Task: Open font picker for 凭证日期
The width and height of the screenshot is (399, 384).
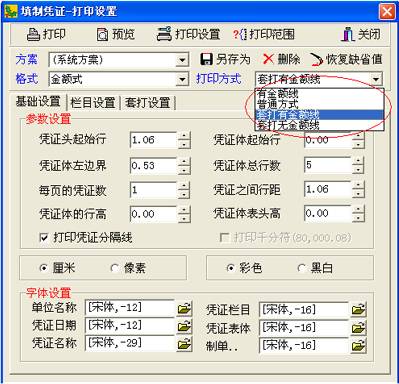Action: click(184, 326)
